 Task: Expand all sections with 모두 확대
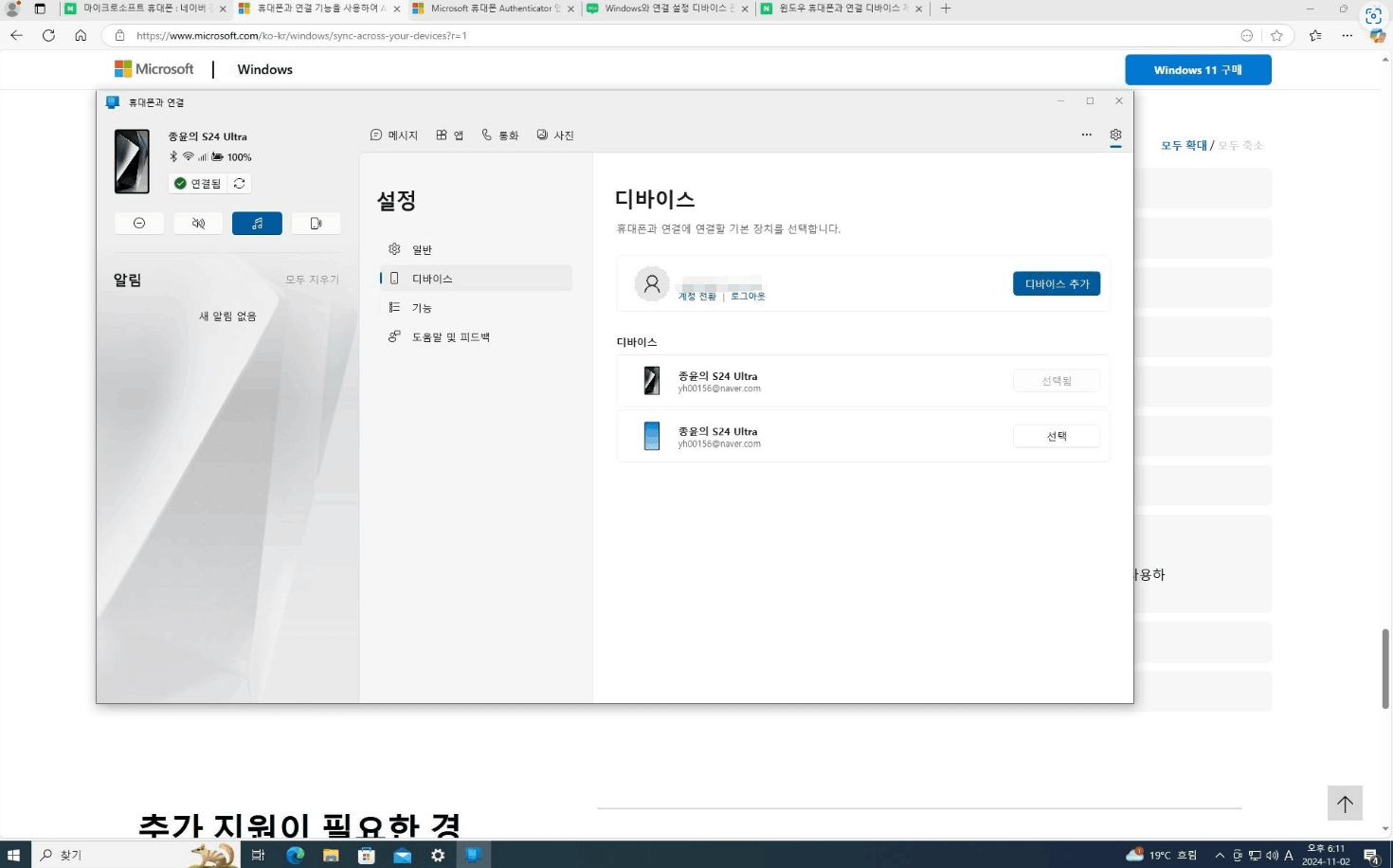click(1183, 145)
